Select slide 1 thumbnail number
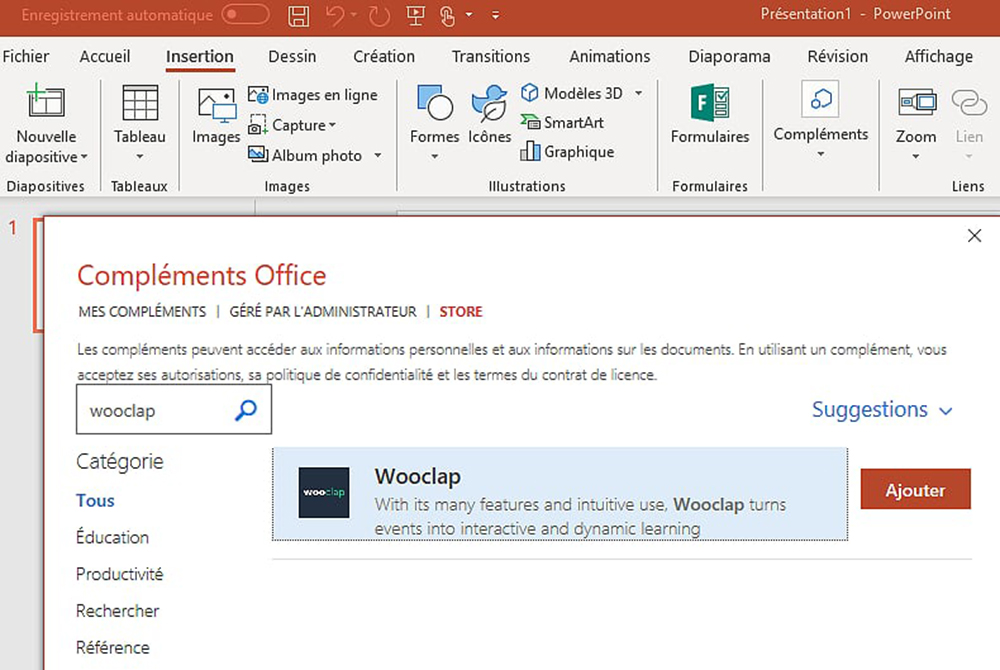1000x670 pixels. click(x=12, y=228)
